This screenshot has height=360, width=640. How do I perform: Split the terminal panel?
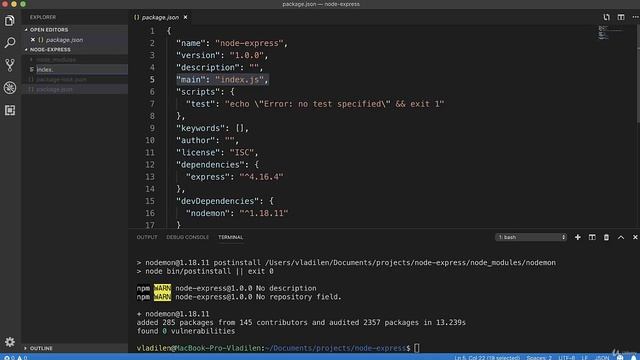(592, 237)
